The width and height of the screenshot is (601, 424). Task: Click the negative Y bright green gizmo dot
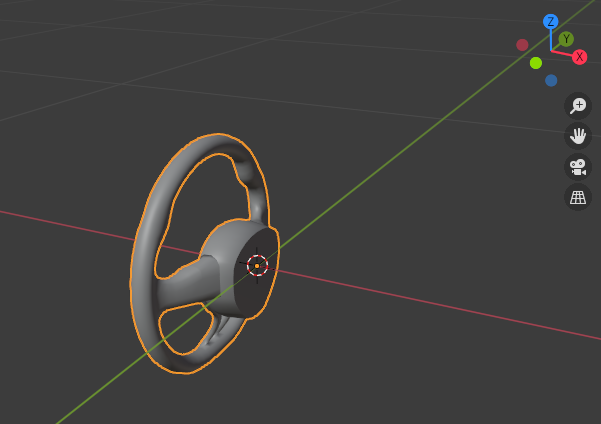[536, 63]
